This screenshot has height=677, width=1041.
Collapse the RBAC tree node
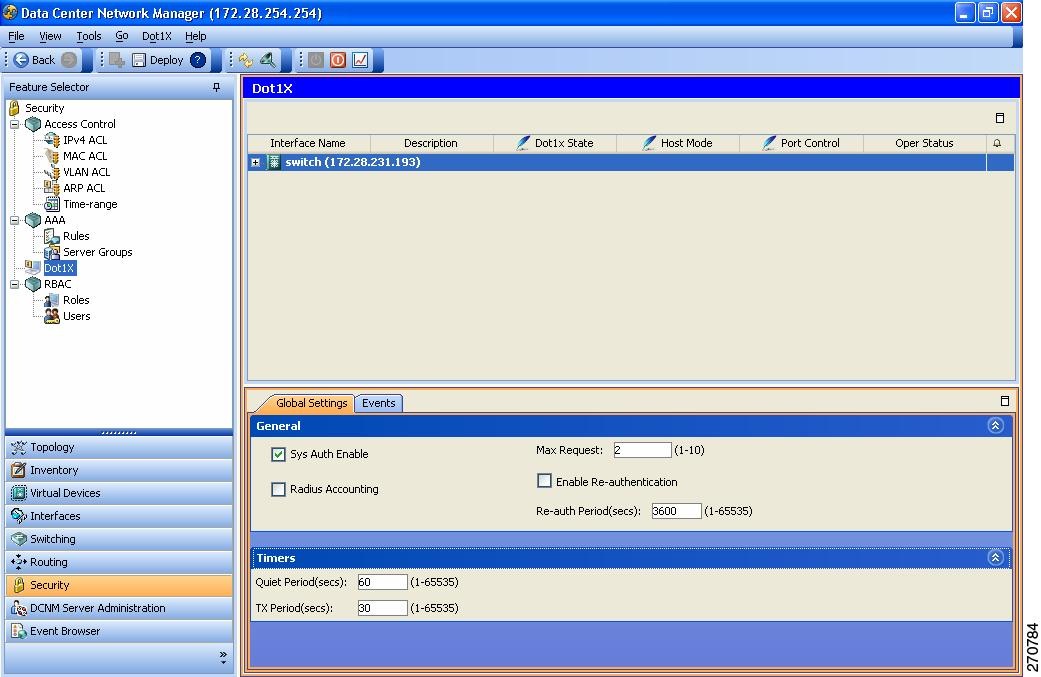click(15, 284)
